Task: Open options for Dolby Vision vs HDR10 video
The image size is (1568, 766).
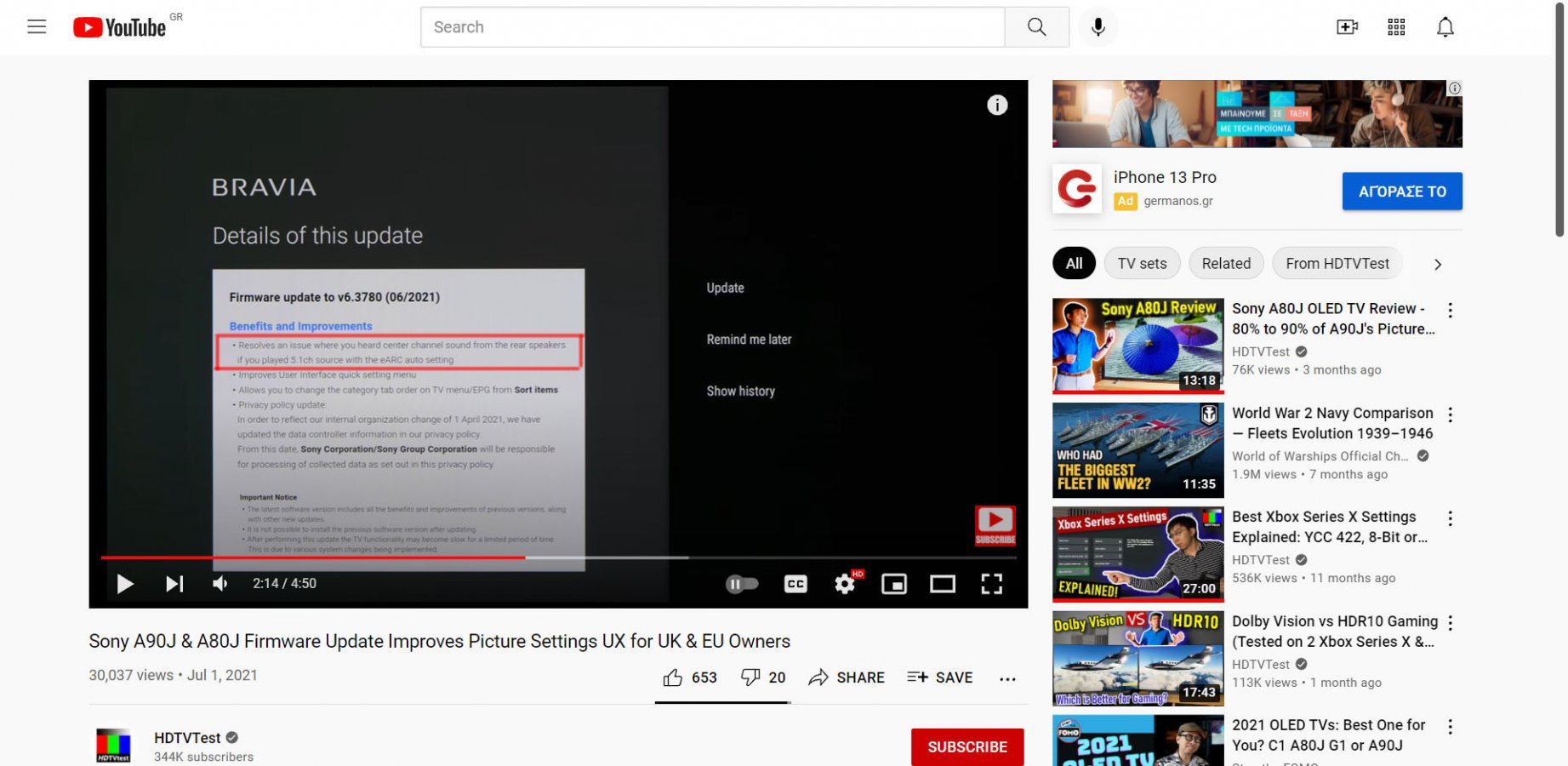Action: [1451, 623]
